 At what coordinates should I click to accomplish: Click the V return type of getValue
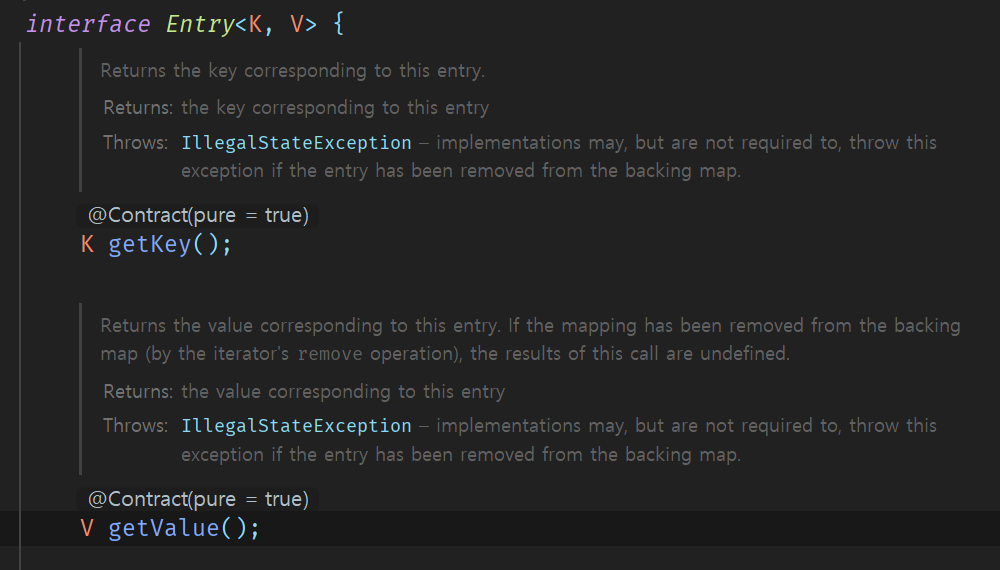click(x=87, y=528)
